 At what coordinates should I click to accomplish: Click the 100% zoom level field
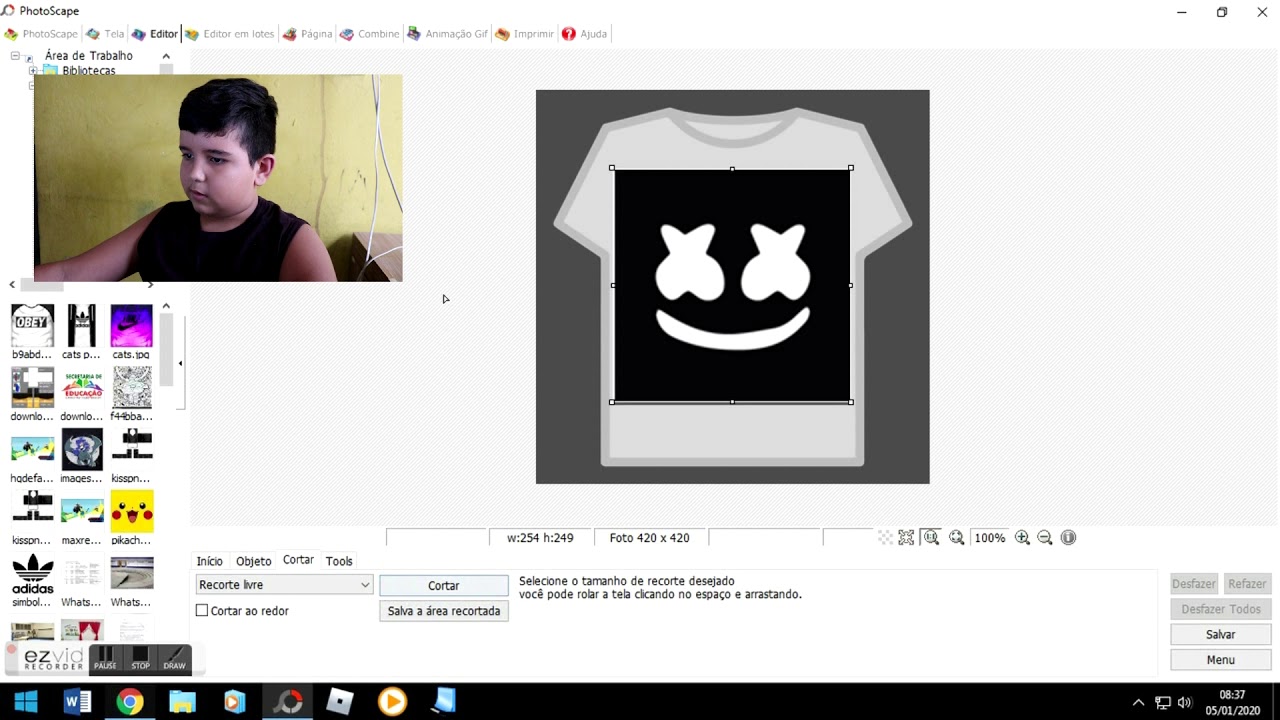point(990,537)
